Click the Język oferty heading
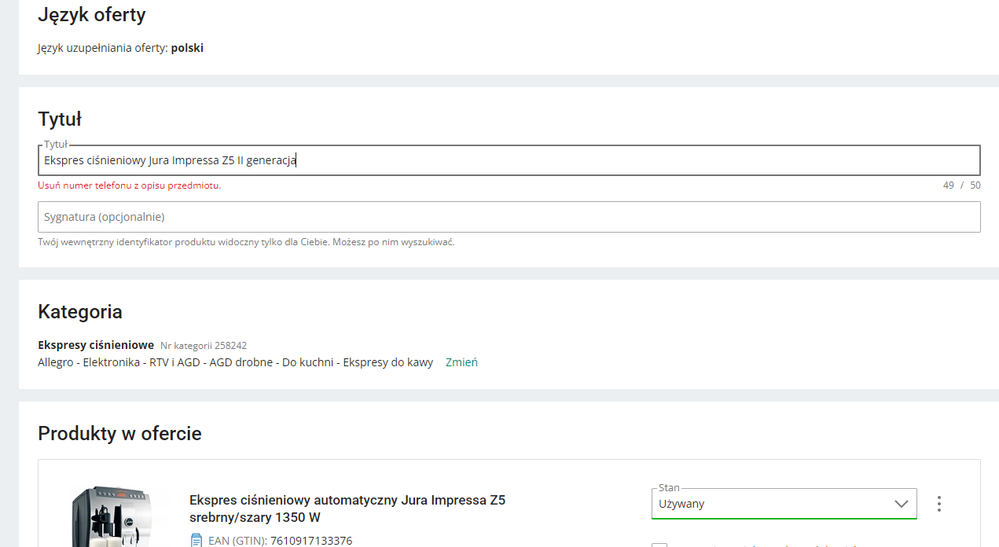The width and height of the screenshot is (999, 547). coord(92,15)
